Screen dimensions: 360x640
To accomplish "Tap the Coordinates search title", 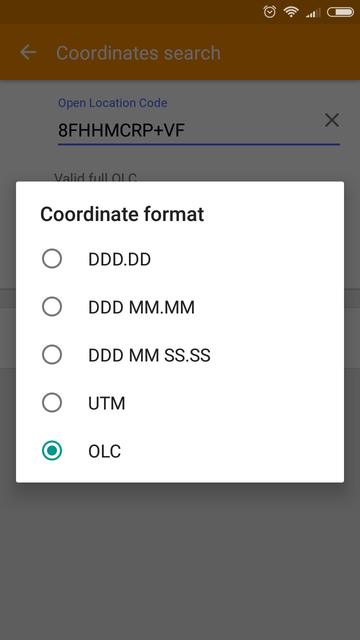I will pos(138,53).
